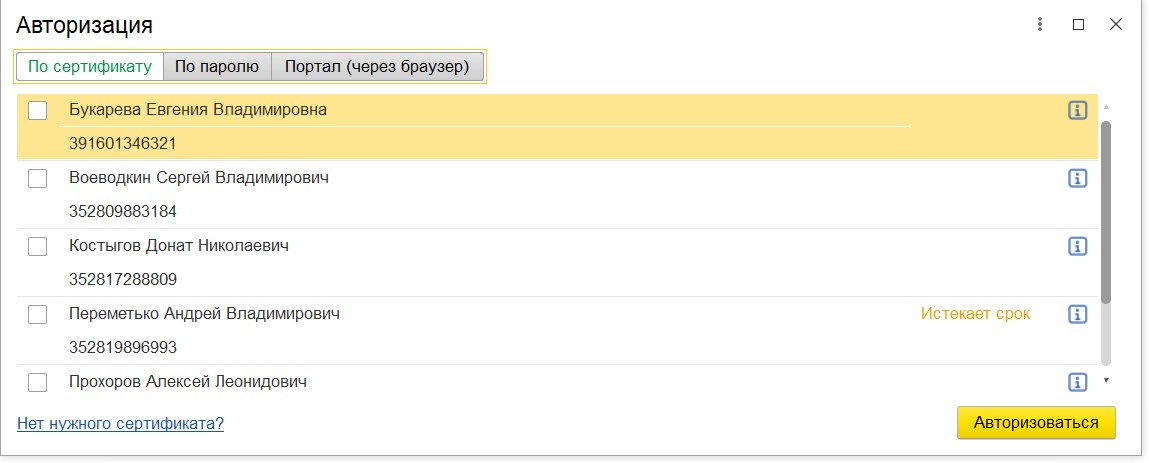Image resolution: width=1149 pixels, height=463 pixels.
Task: Switch to the По паролю tab
Action: tap(217, 67)
